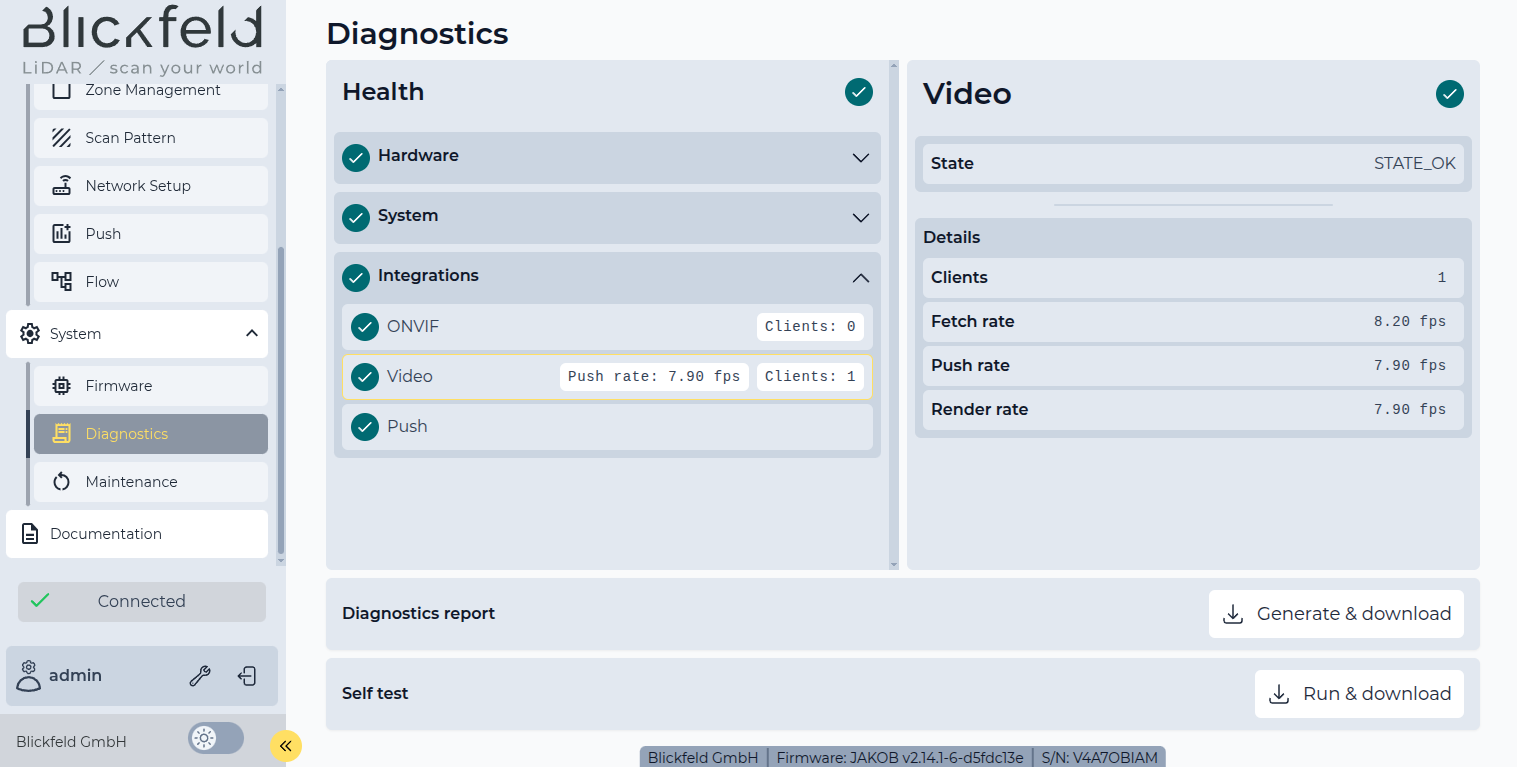Toggle the light/dark theme switch
The height and width of the screenshot is (767, 1517).
coord(215,739)
